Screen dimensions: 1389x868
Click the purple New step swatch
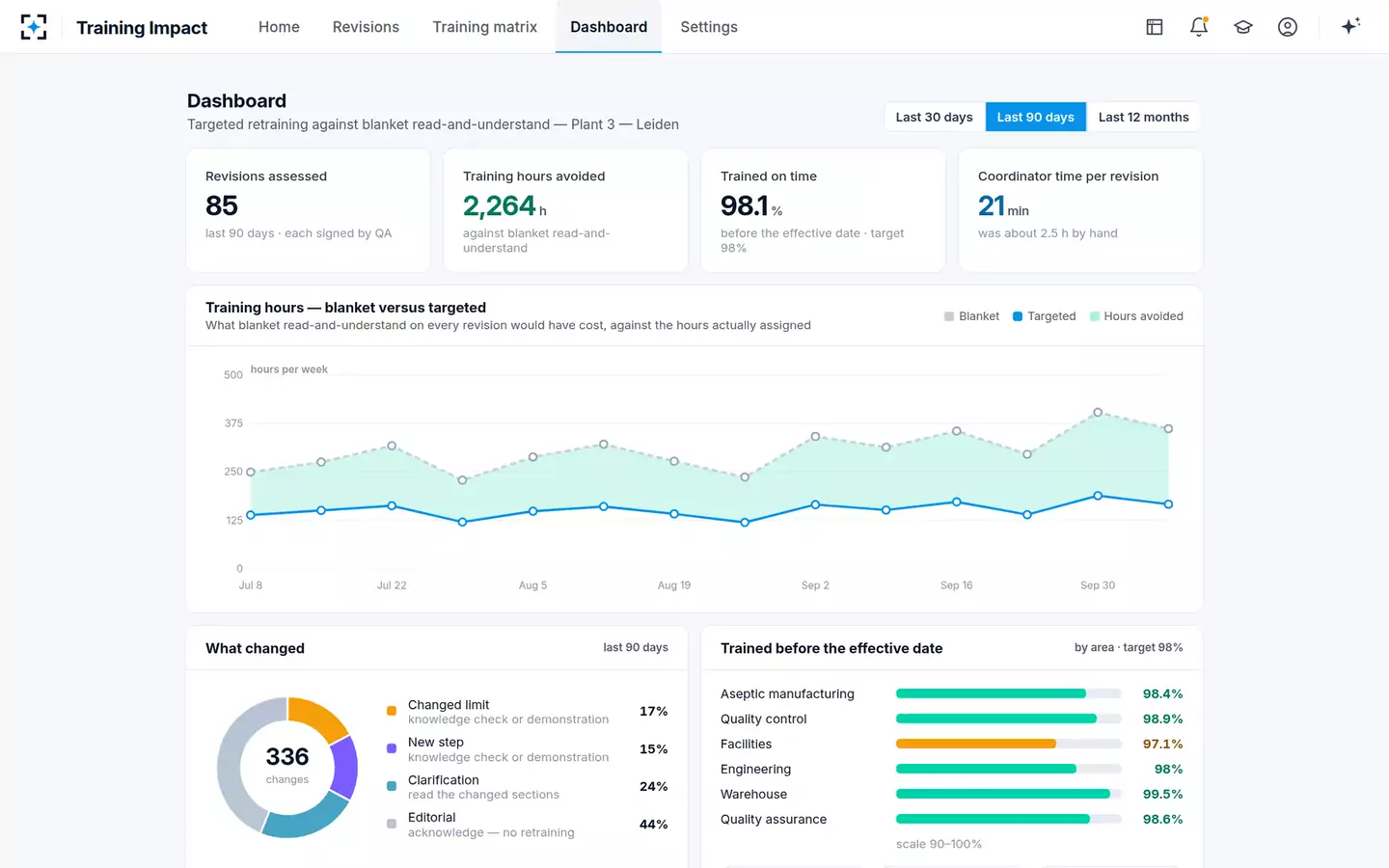392,748
